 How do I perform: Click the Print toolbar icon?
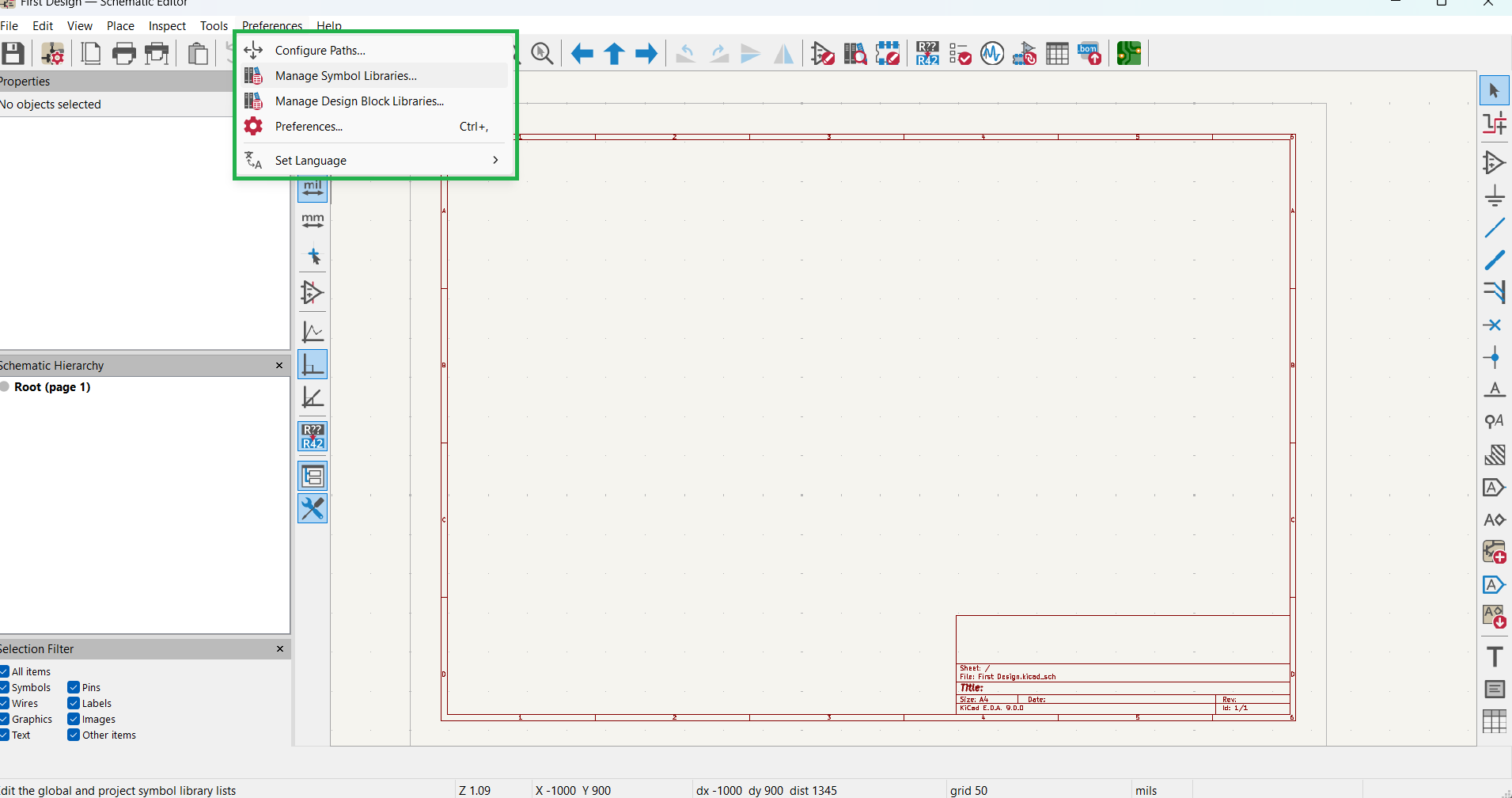pos(124,54)
